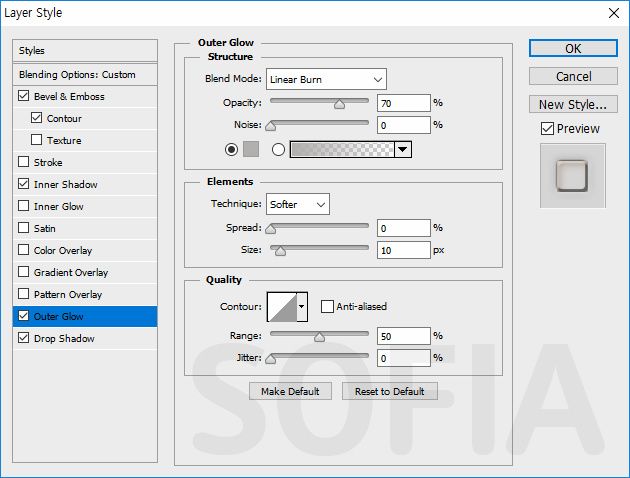The image size is (630, 478).
Task: Click the style preview thumbnail
Action: [573, 176]
